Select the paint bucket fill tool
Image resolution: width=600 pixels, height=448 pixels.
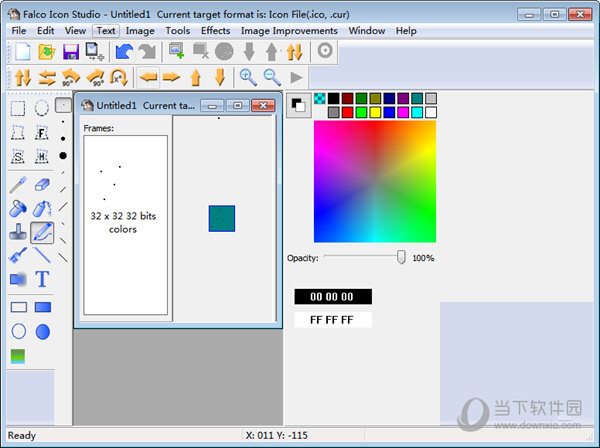(x=18, y=209)
